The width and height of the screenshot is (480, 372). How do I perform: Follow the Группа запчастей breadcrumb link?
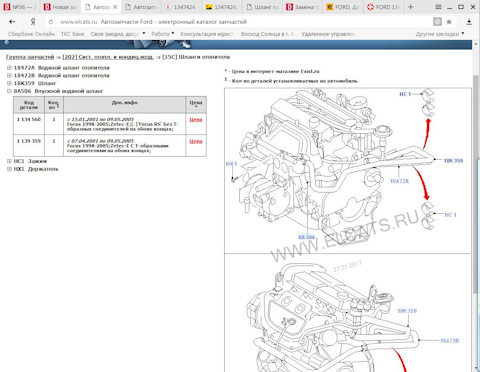30,57
